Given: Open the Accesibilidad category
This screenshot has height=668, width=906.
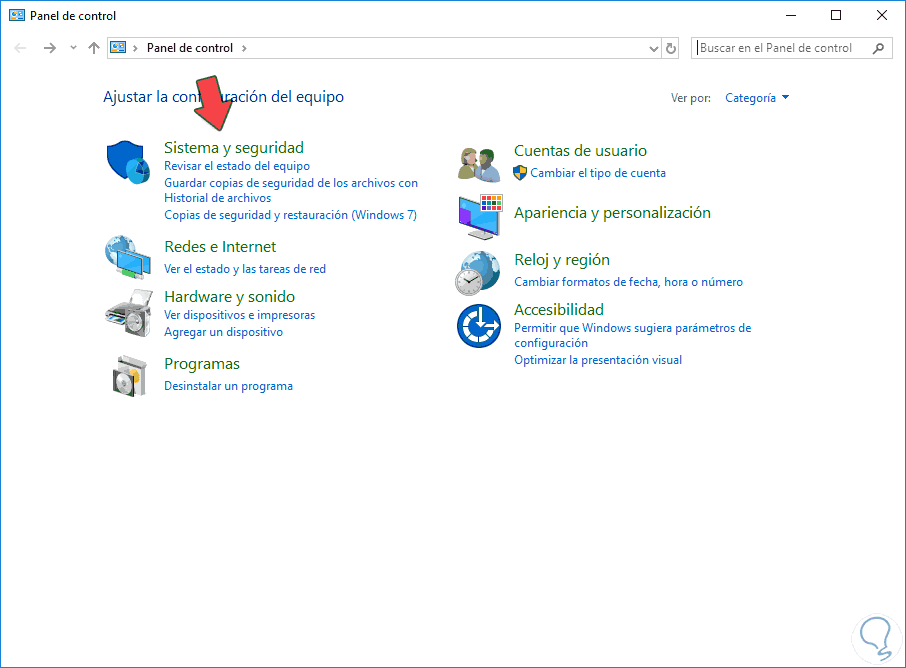Looking at the screenshot, I should (559, 310).
